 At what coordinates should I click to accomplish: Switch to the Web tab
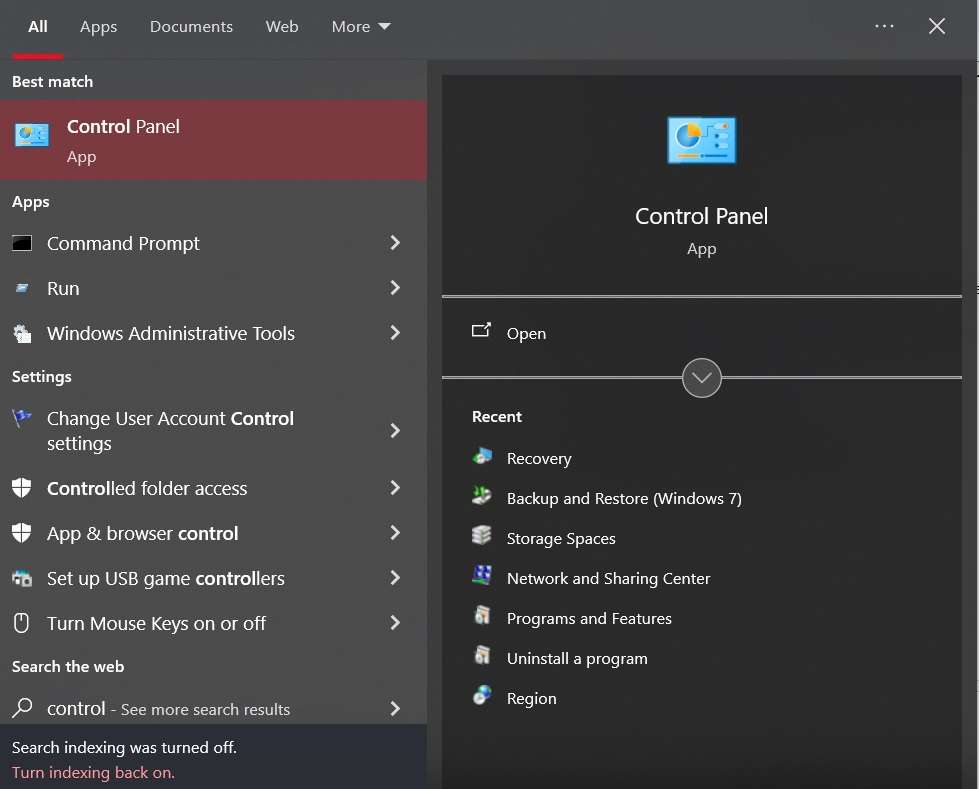click(282, 26)
